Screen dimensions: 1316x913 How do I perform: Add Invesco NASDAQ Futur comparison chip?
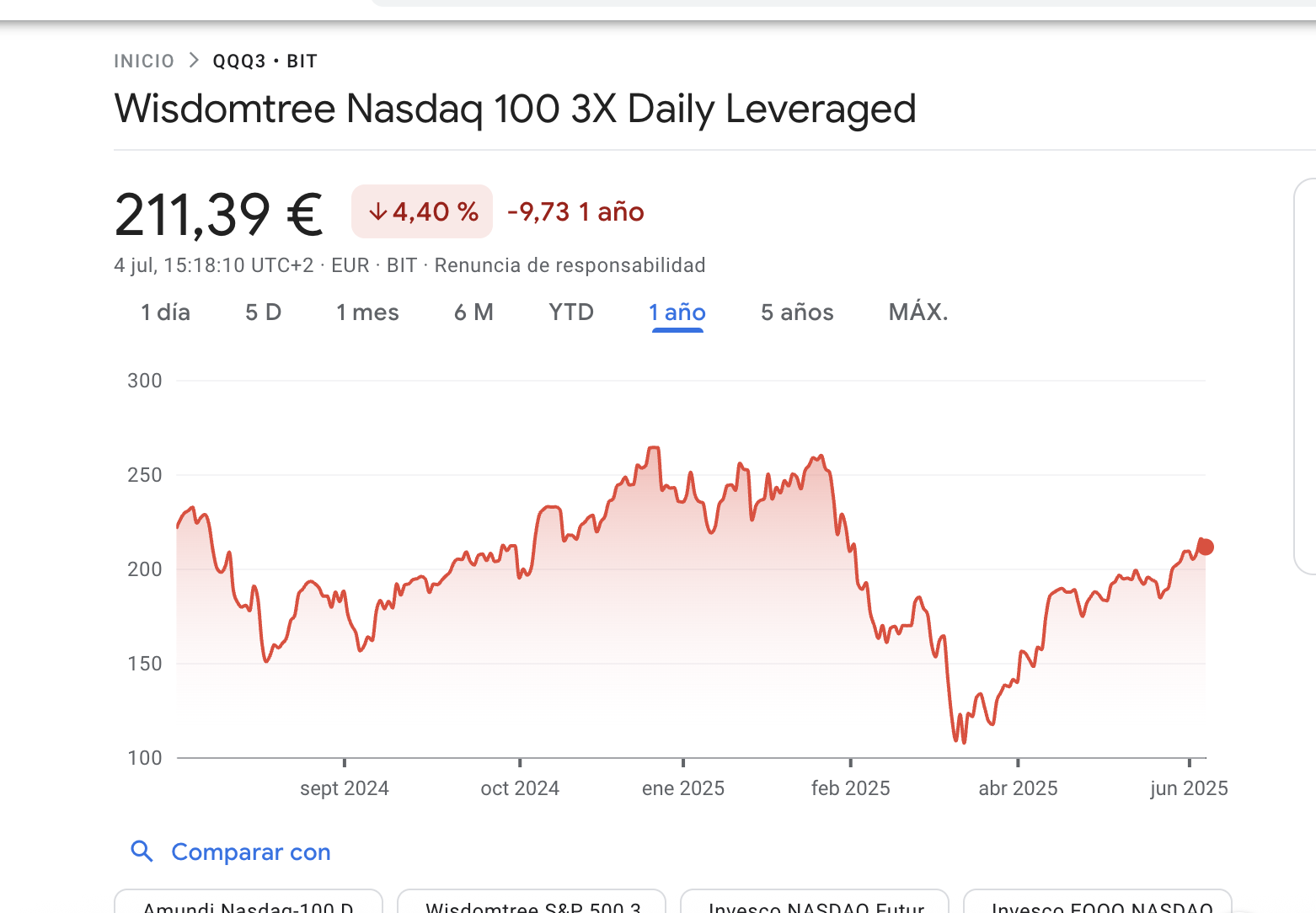pos(815,902)
